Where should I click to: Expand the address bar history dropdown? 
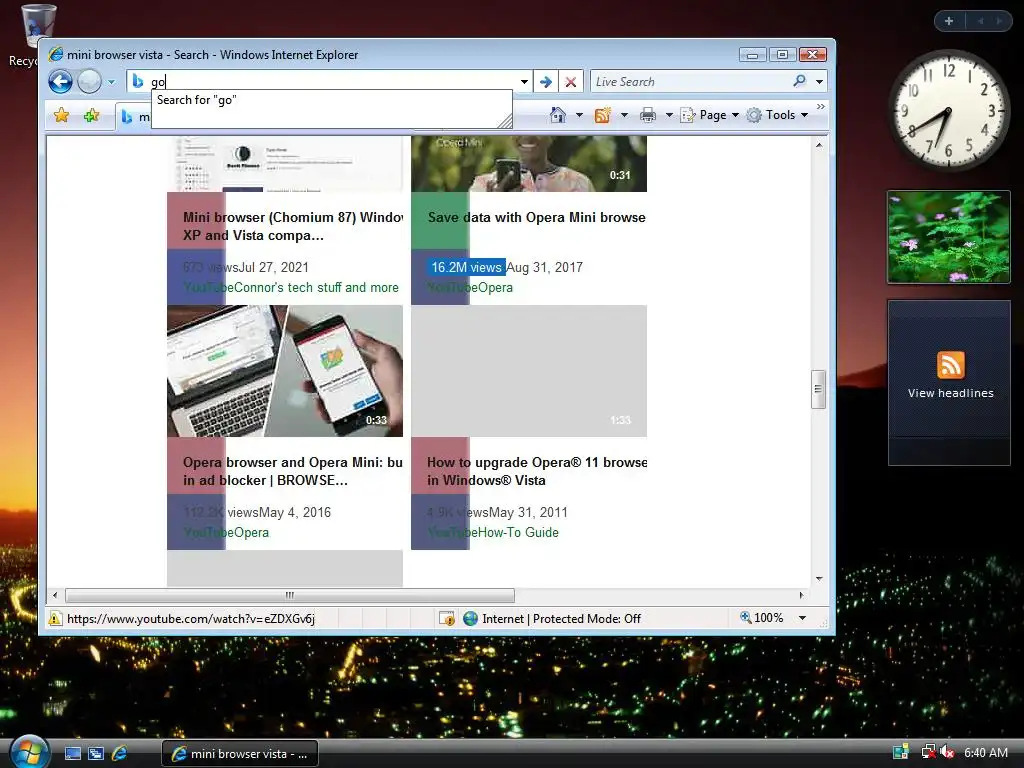tap(524, 82)
